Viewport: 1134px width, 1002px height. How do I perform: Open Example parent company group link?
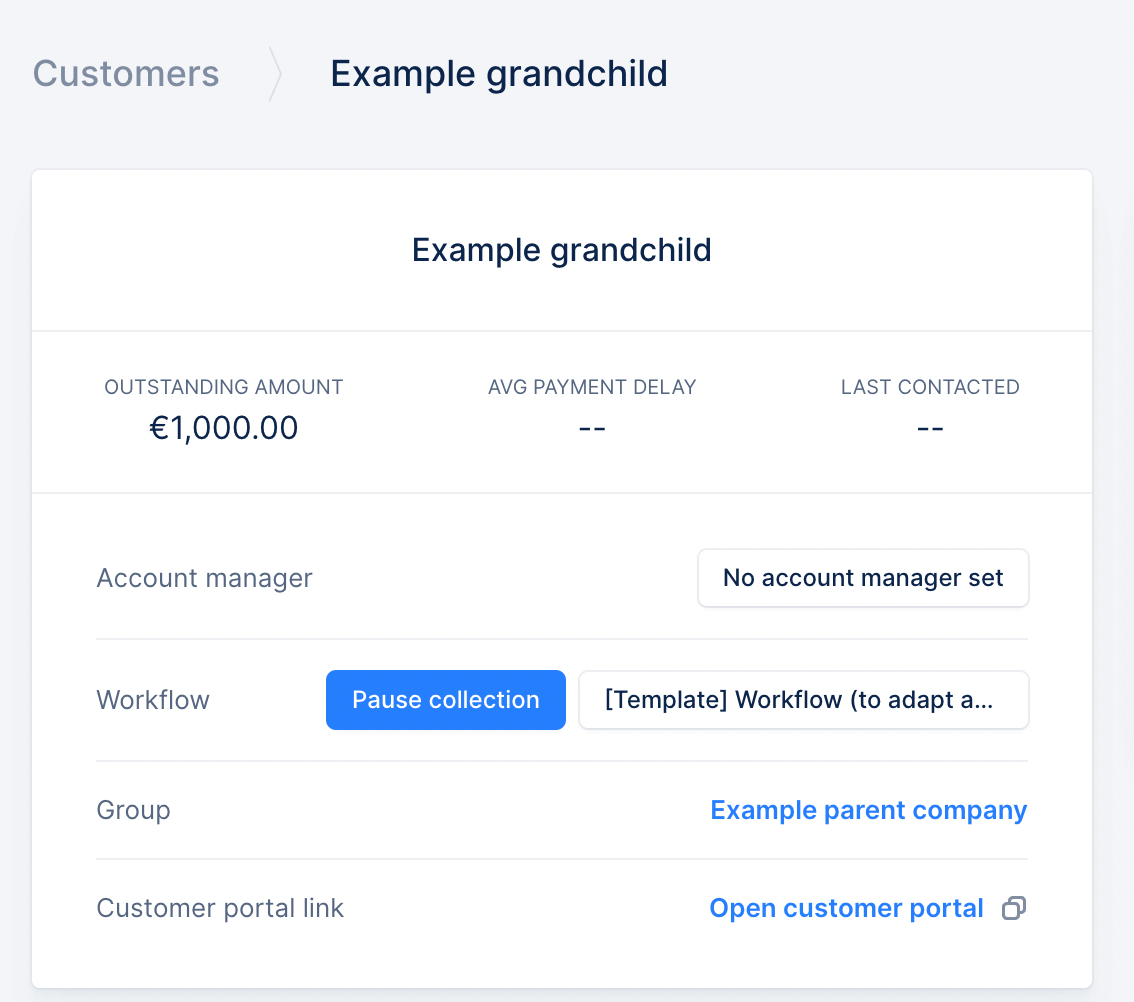(x=869, y=810)
